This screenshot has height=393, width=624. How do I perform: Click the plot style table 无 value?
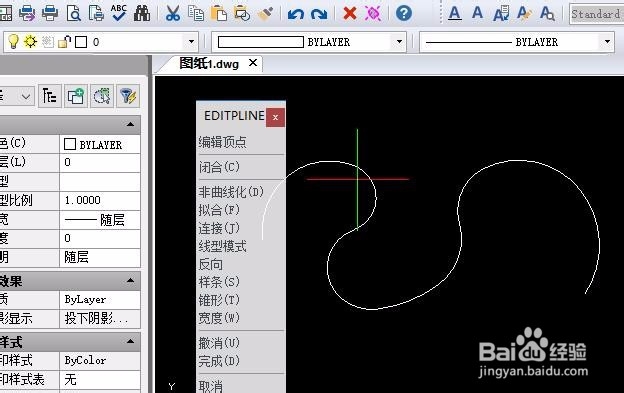(x=100, y=379)
